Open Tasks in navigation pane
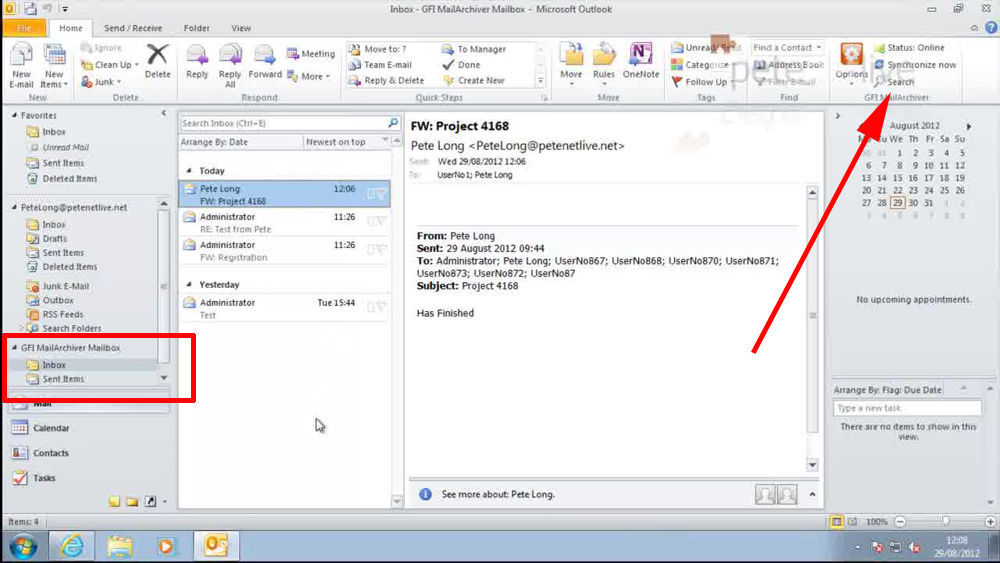1000x563 pixels. coord(34,478)
